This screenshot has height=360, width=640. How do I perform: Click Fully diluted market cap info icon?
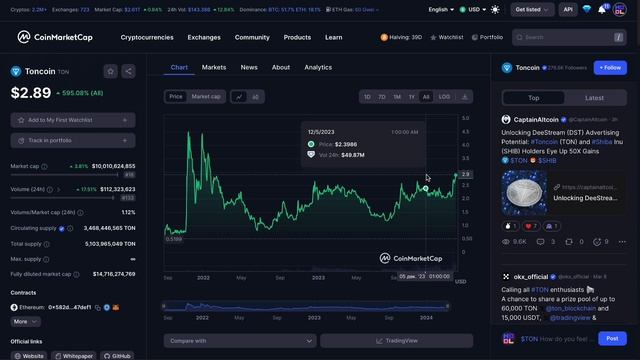tap(76, 274)
